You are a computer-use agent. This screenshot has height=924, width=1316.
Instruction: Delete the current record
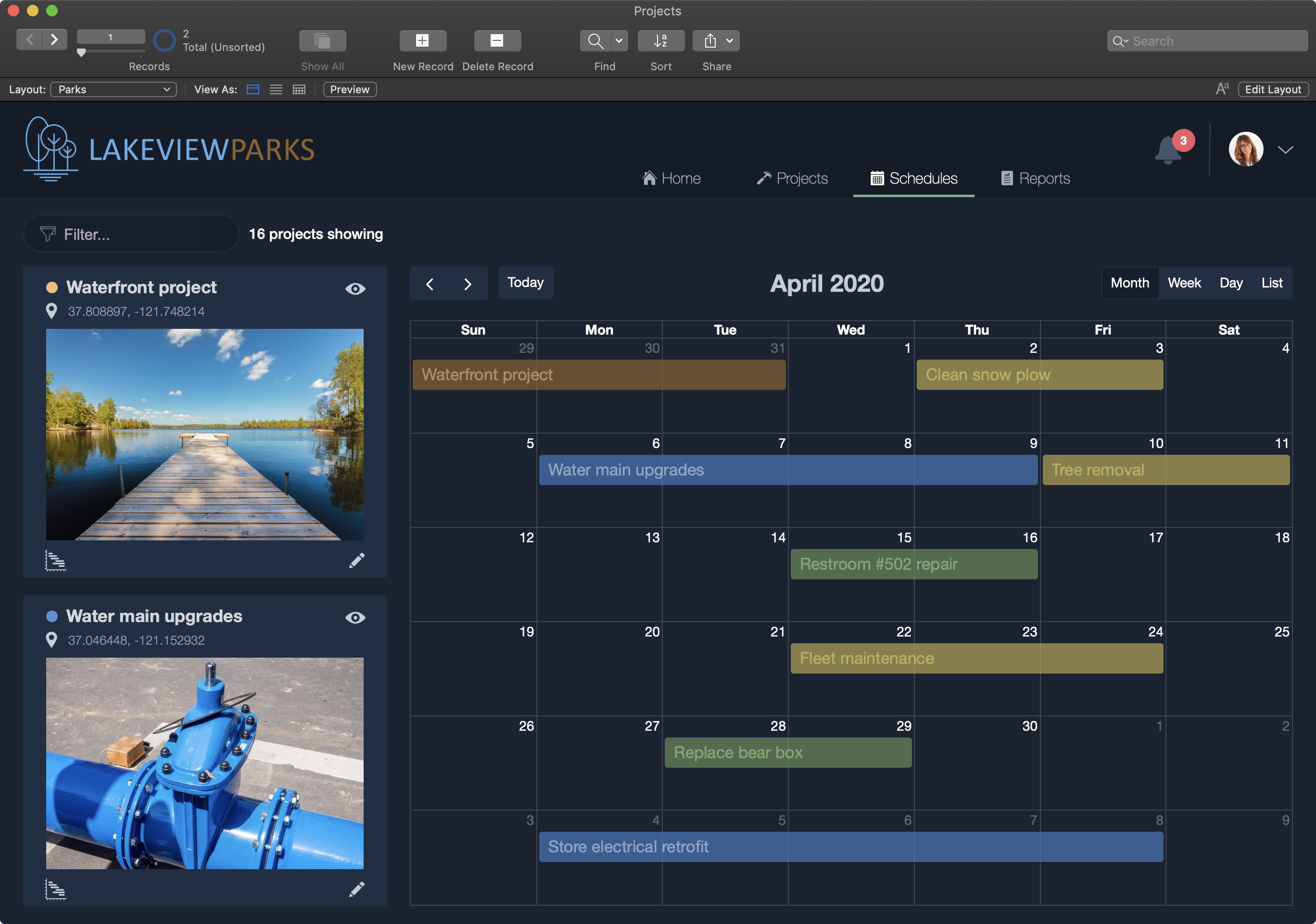coord(497,40)
